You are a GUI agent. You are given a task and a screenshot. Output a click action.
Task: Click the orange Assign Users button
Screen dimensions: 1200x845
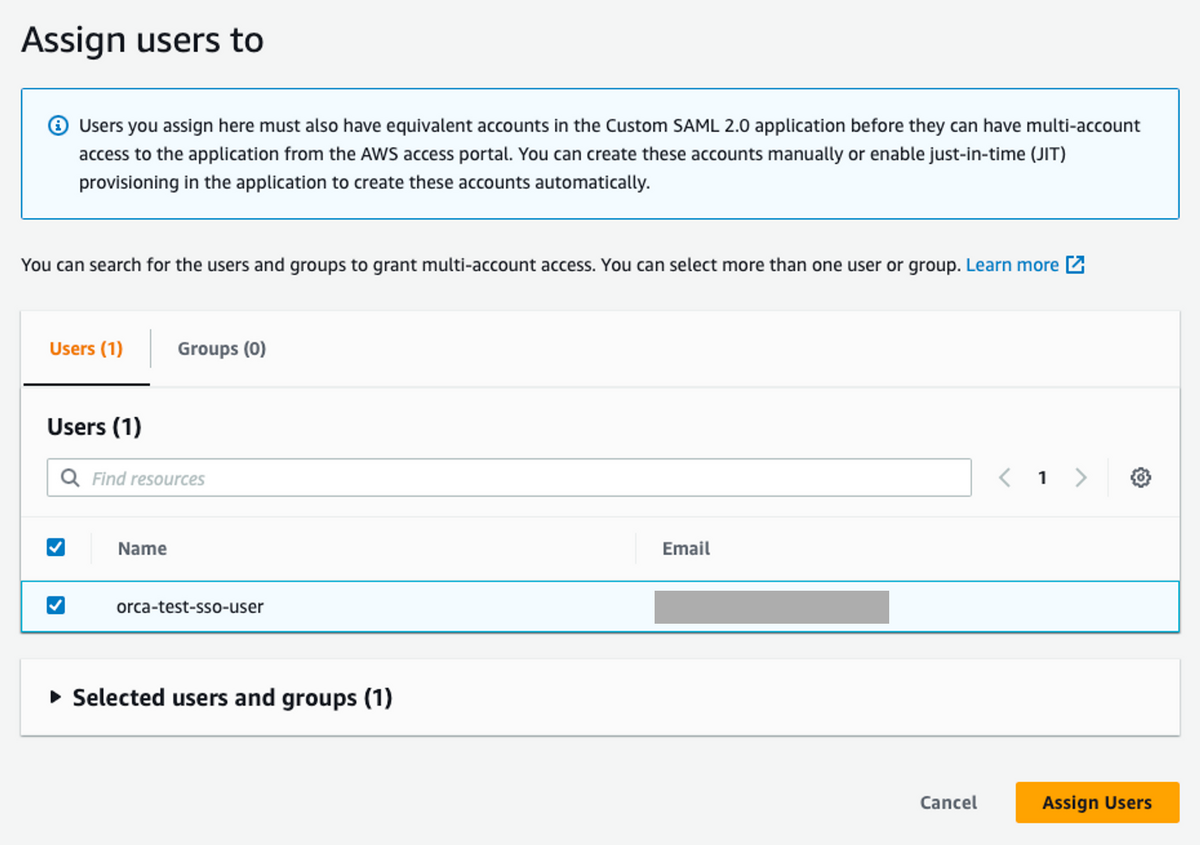pos(1097,802)
